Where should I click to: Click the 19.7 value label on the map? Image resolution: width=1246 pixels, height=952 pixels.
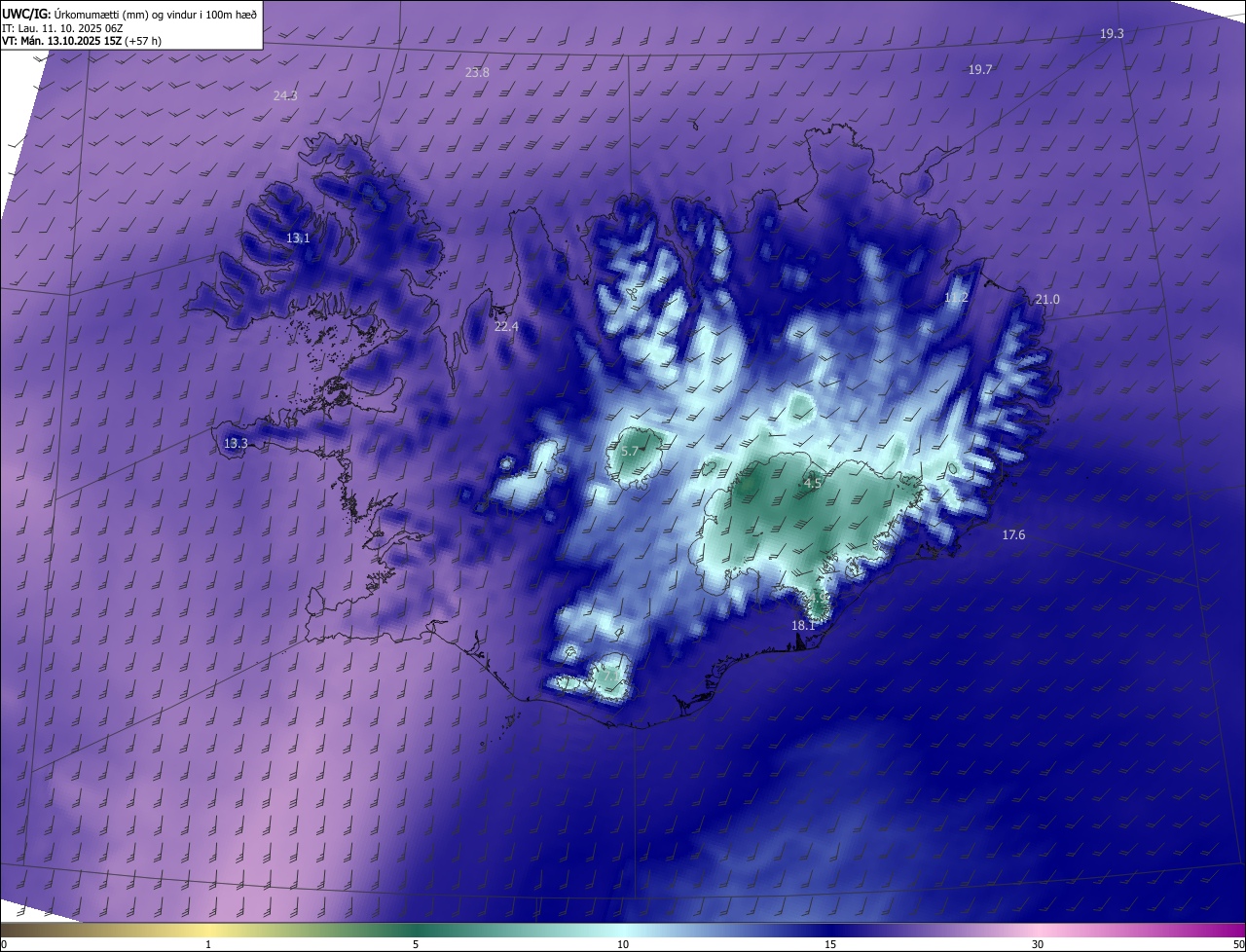coord(979,70)
